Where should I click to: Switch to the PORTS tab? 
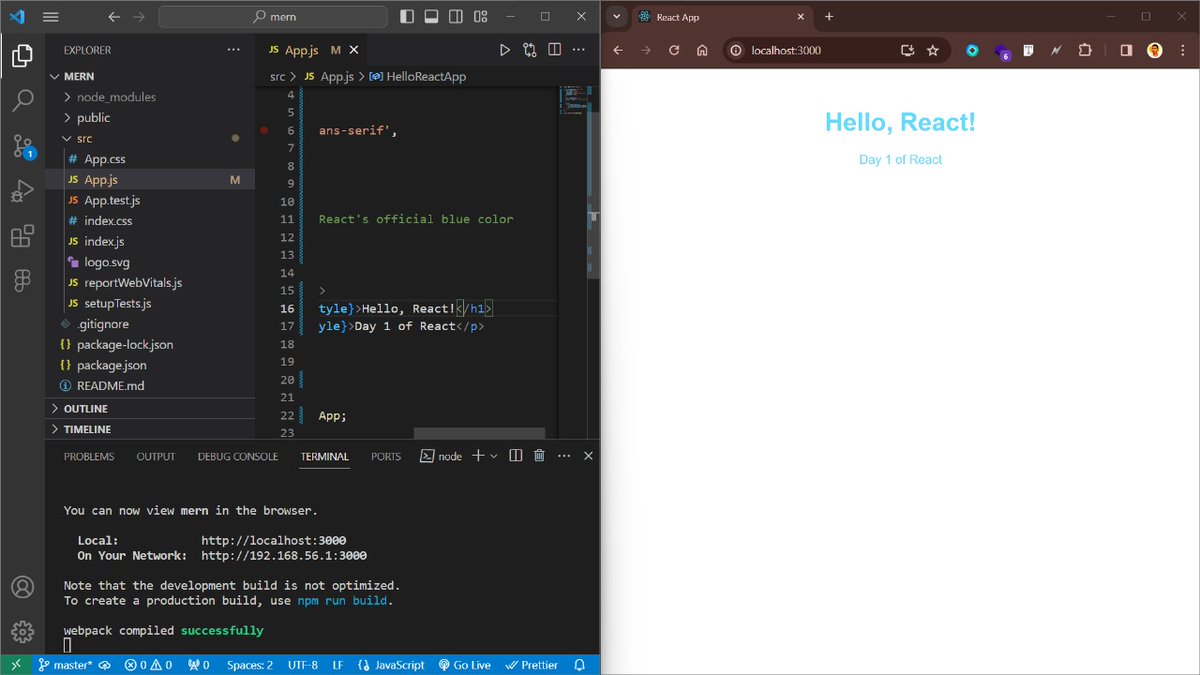[x=386, y=456]
